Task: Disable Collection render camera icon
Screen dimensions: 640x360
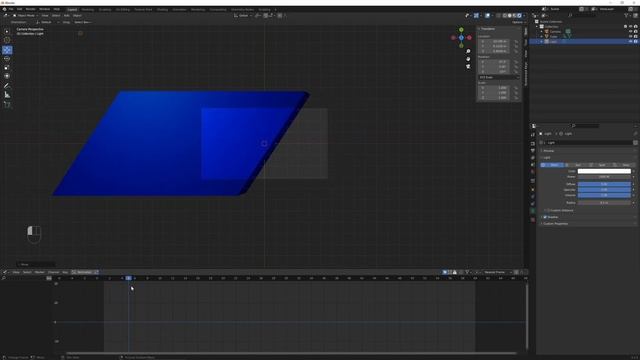Action: 636,27
